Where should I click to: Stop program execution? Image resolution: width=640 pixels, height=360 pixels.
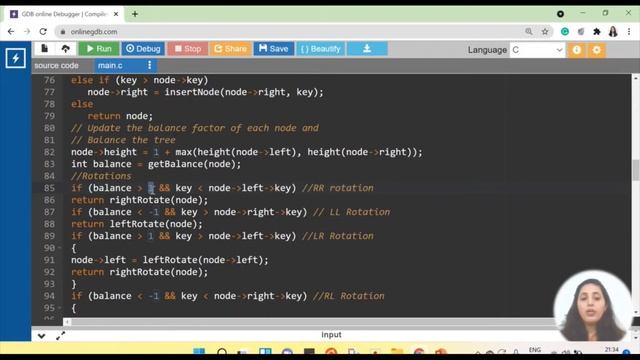tap(188, 49)
